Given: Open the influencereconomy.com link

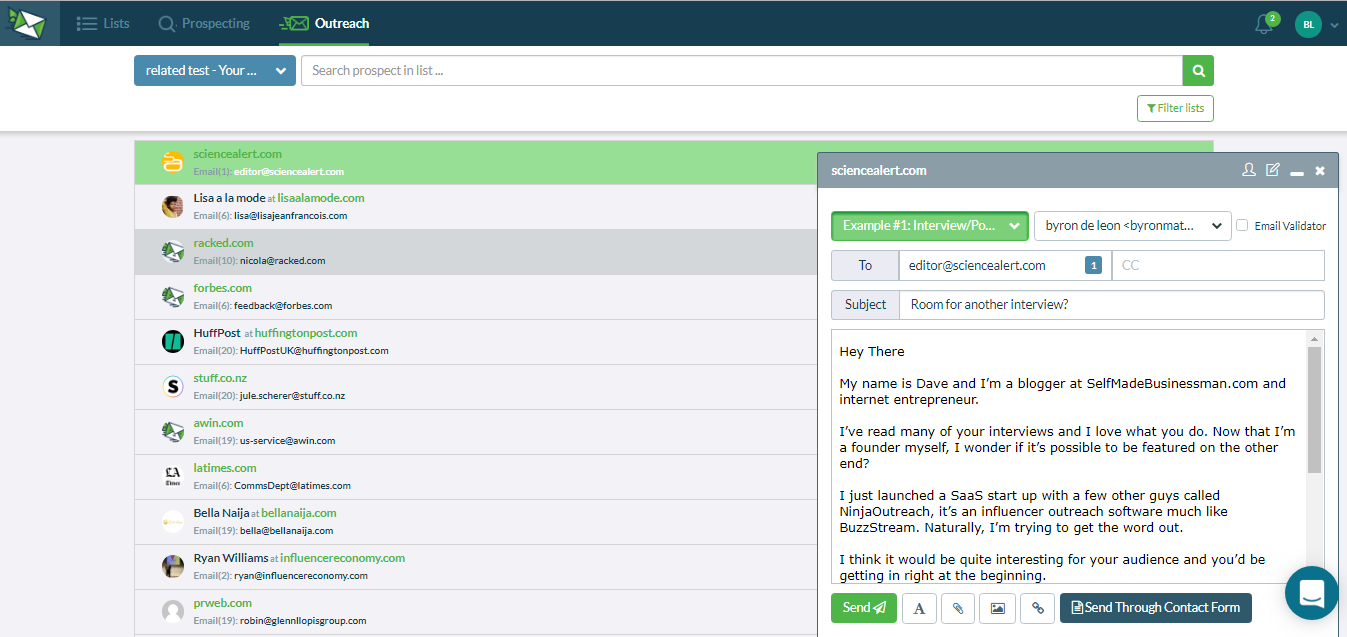Looking at the screenshot, I should pos(343,558).
